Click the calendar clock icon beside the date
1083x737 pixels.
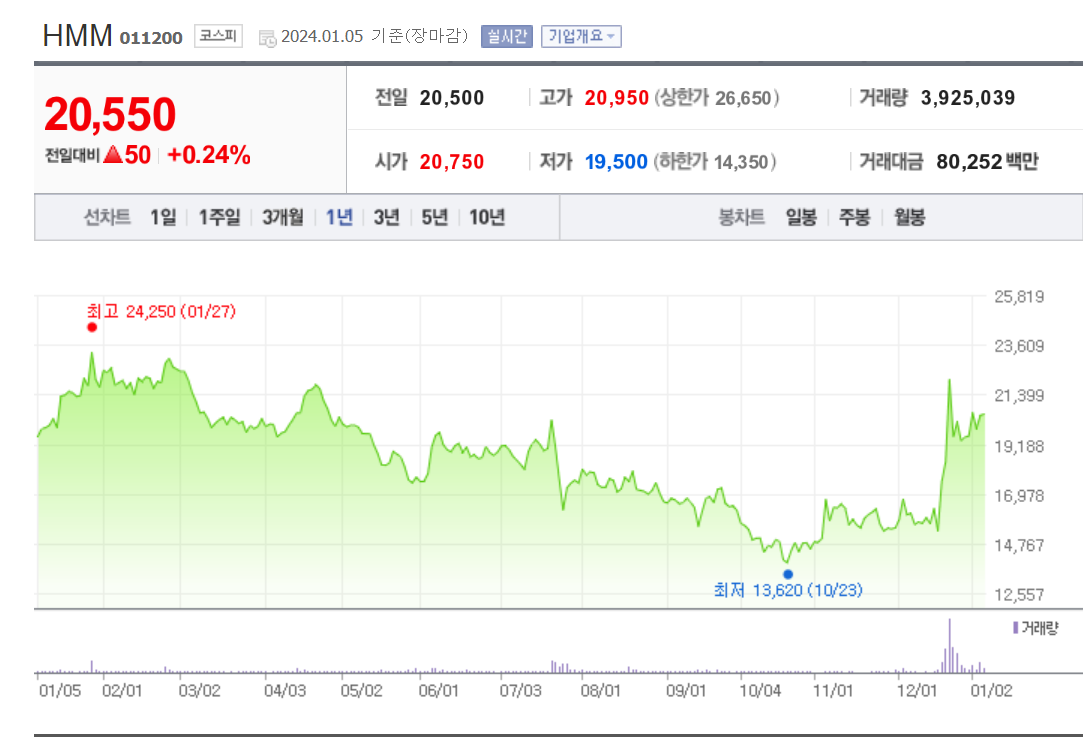point(267,38)
